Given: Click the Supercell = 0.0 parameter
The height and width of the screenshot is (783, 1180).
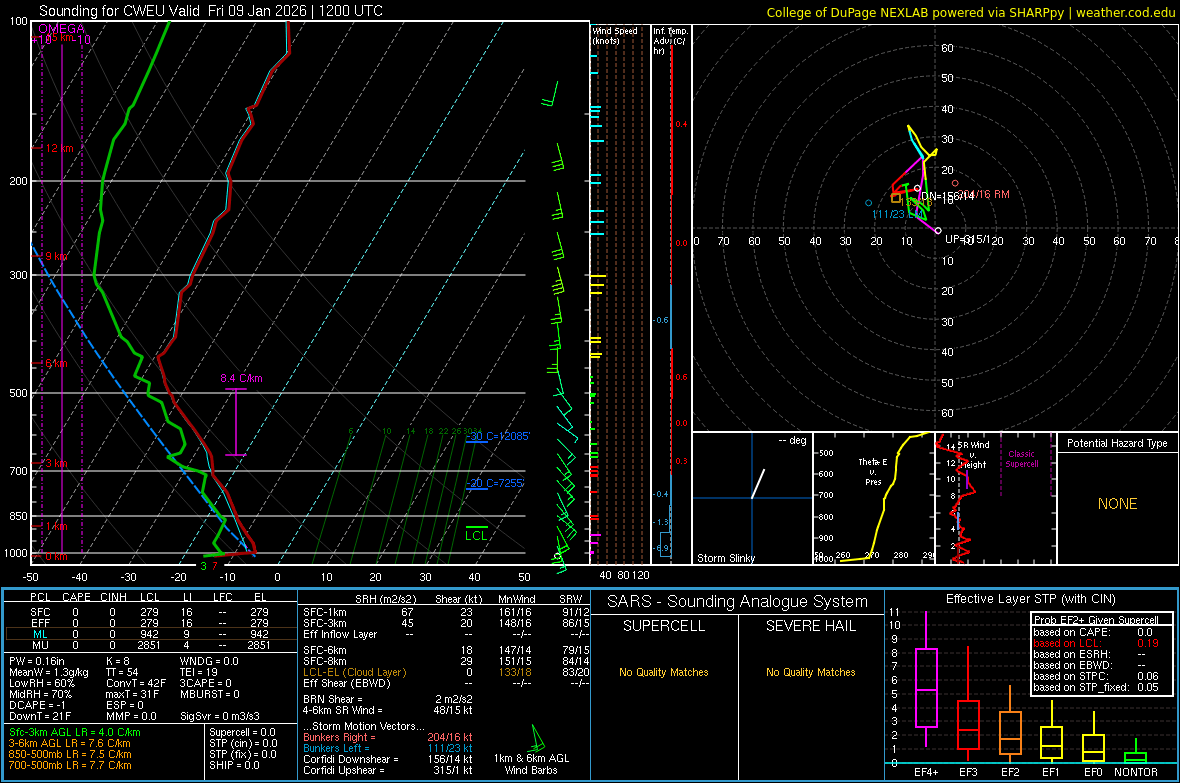Looking at the screenshot, I should (242, 732).
